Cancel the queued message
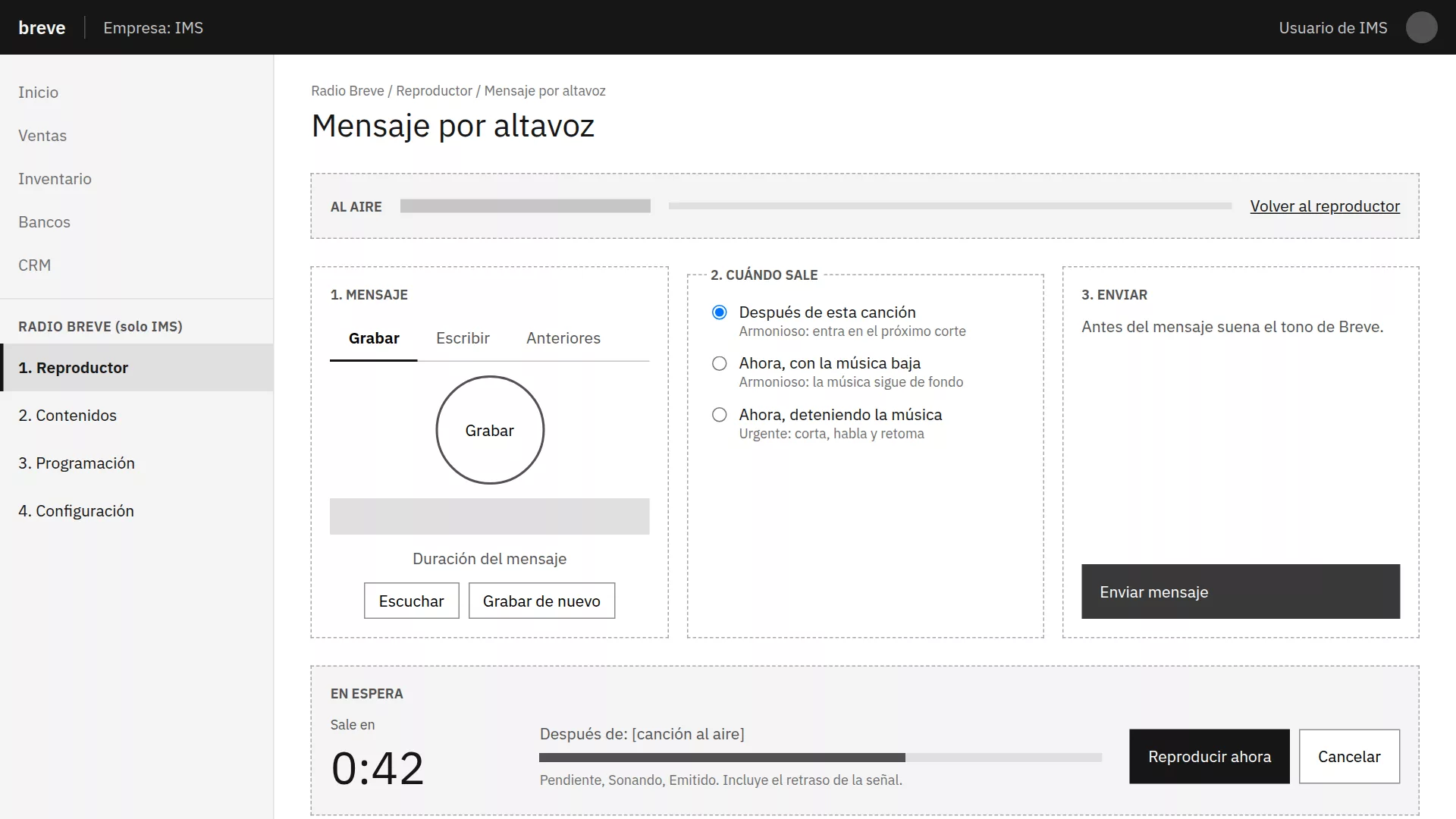The image size is (1456, 819). point(1349,757)
